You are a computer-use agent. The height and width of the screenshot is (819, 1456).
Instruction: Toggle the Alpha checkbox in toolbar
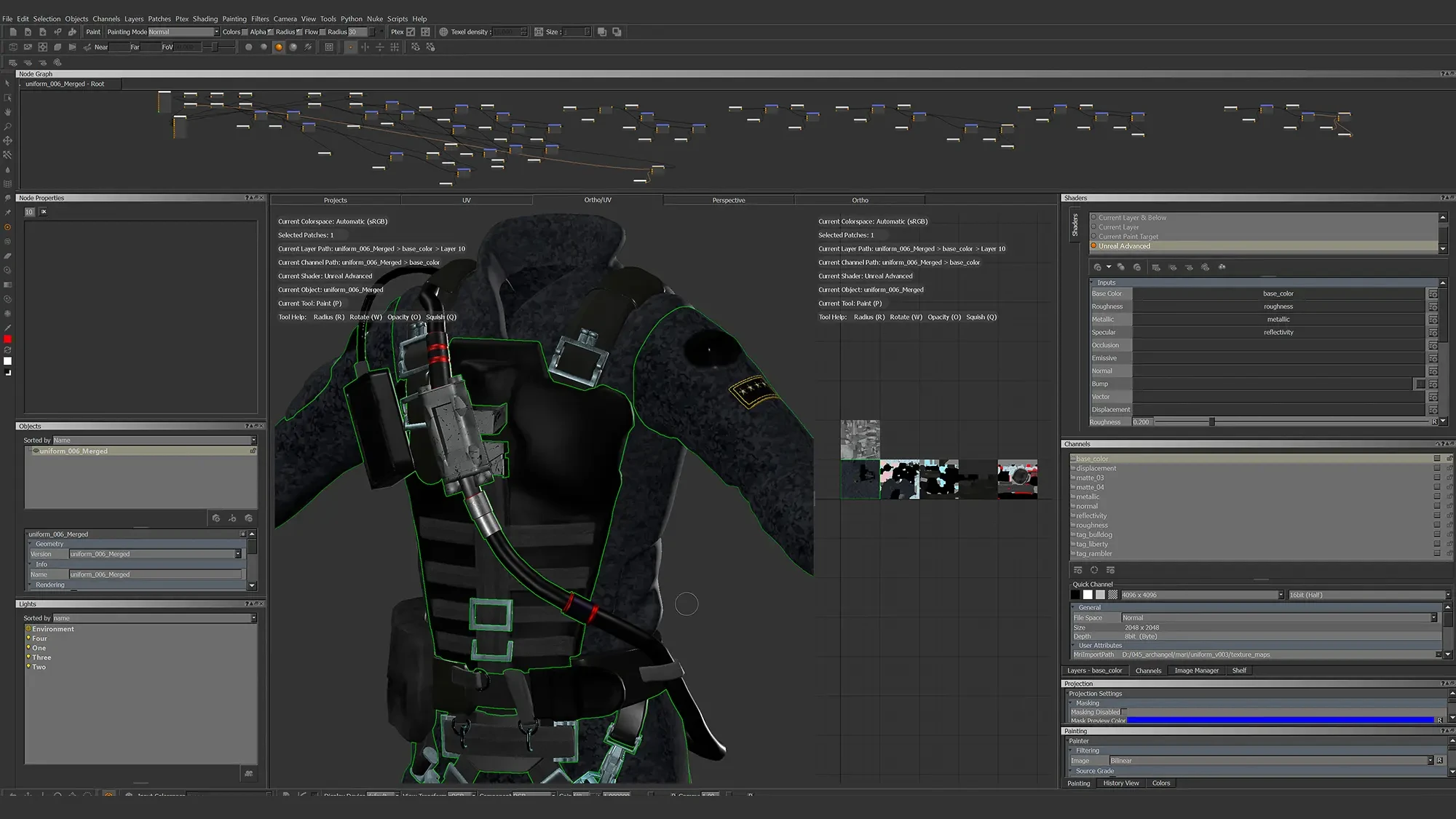pos(271,32)
